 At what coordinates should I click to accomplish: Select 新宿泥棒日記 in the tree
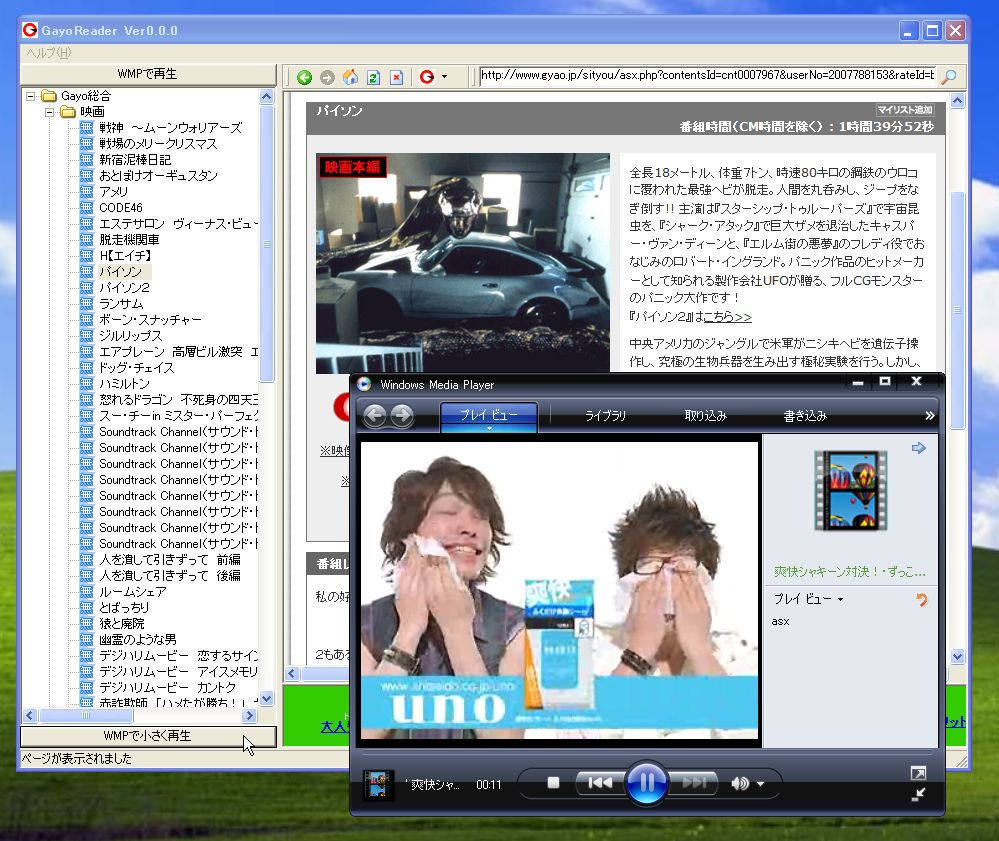coord(135,160)
